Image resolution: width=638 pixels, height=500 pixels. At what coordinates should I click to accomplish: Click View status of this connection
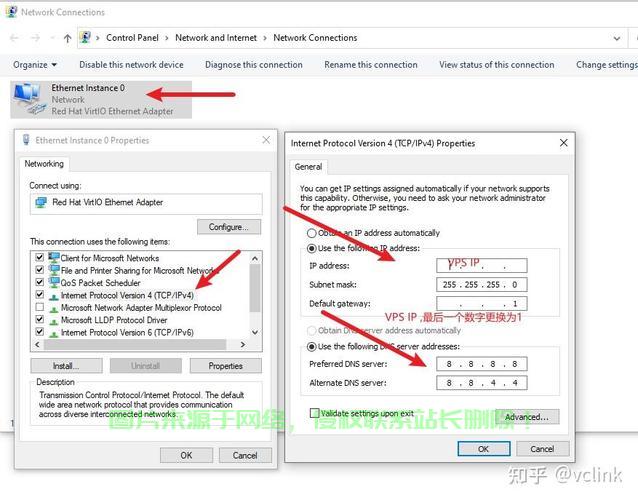pos(496,65)
